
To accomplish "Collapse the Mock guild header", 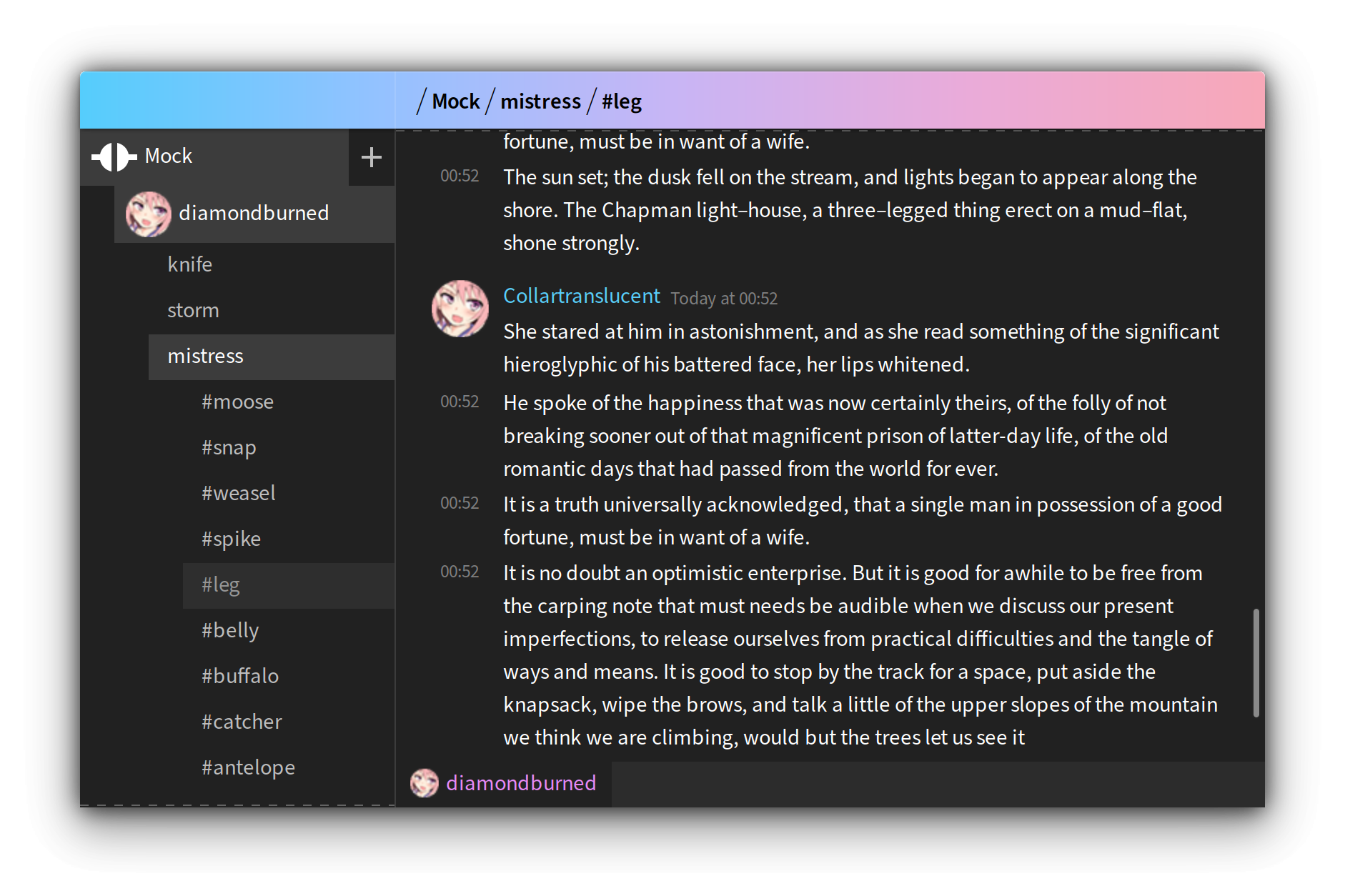I will pos(168,156).
